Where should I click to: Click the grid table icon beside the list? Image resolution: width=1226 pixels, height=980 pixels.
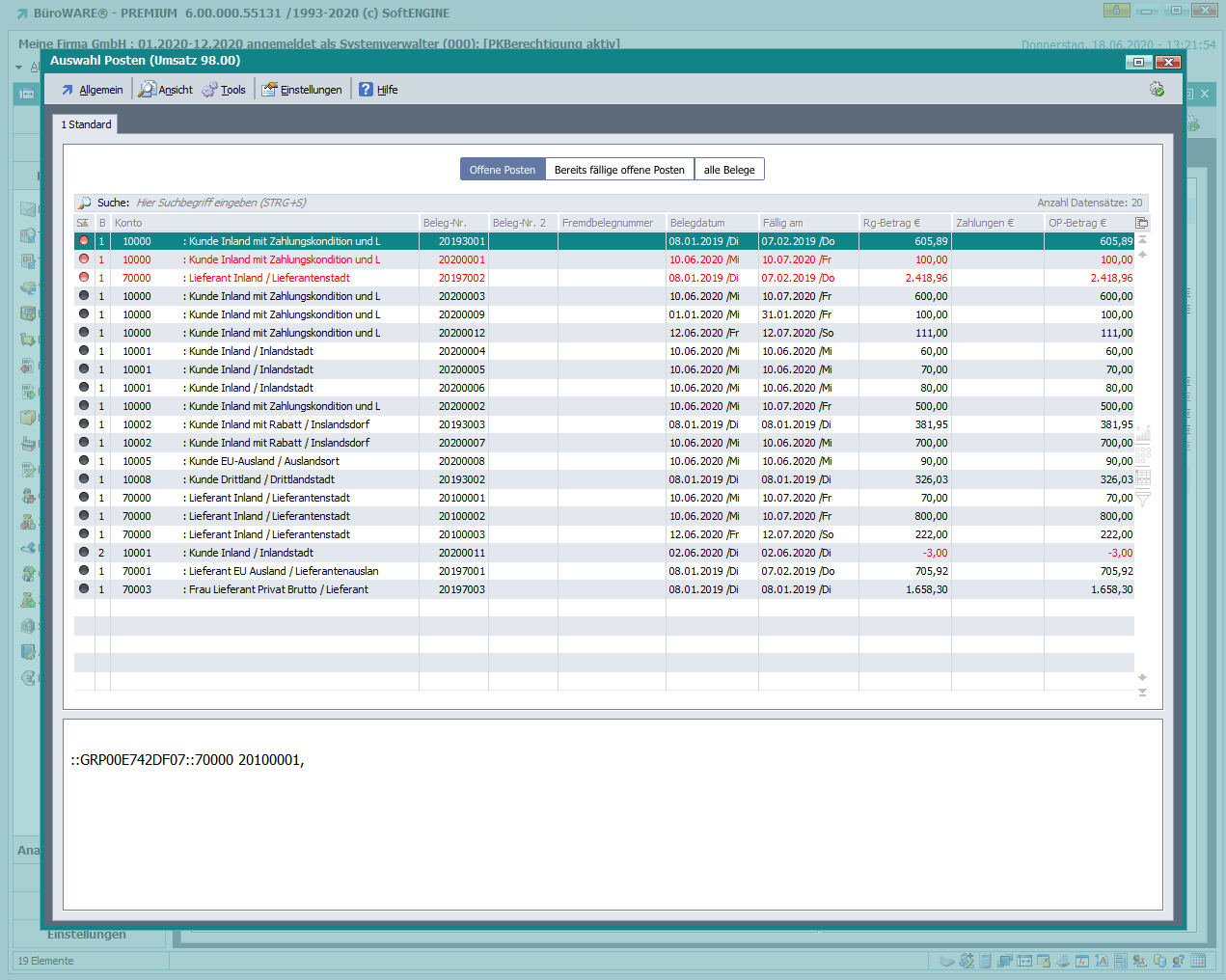pyautogui.click(x=1143, y=477)
